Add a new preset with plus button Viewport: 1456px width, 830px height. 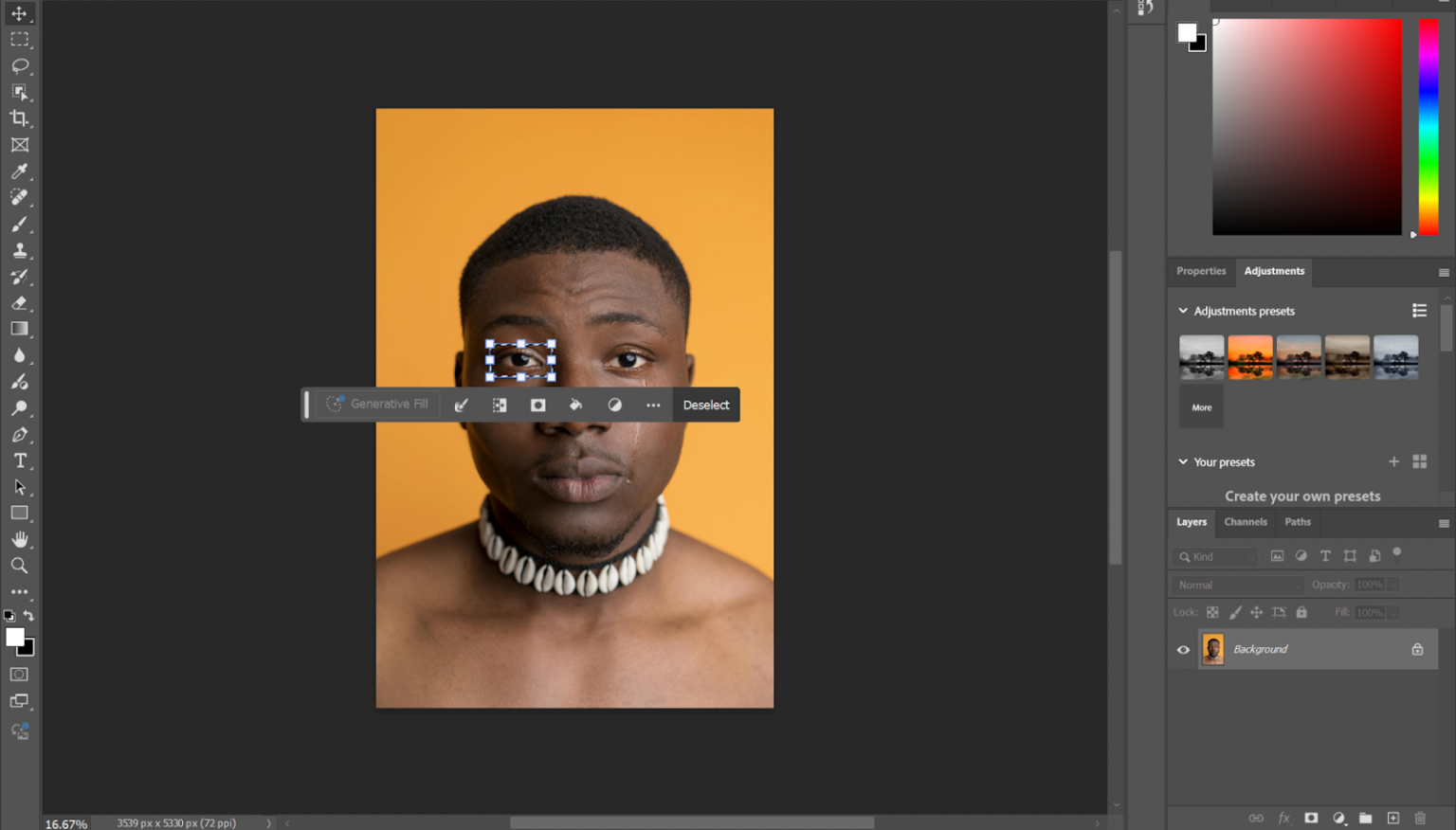[1393, 461]
